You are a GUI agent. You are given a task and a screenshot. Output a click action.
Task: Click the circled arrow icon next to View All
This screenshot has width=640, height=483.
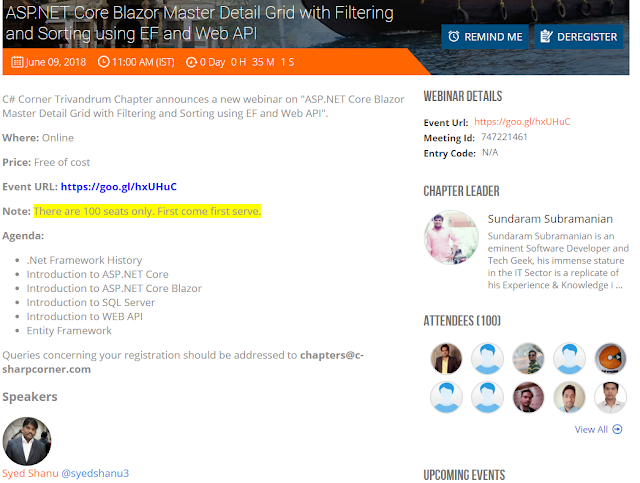click(x=617, y=429)
